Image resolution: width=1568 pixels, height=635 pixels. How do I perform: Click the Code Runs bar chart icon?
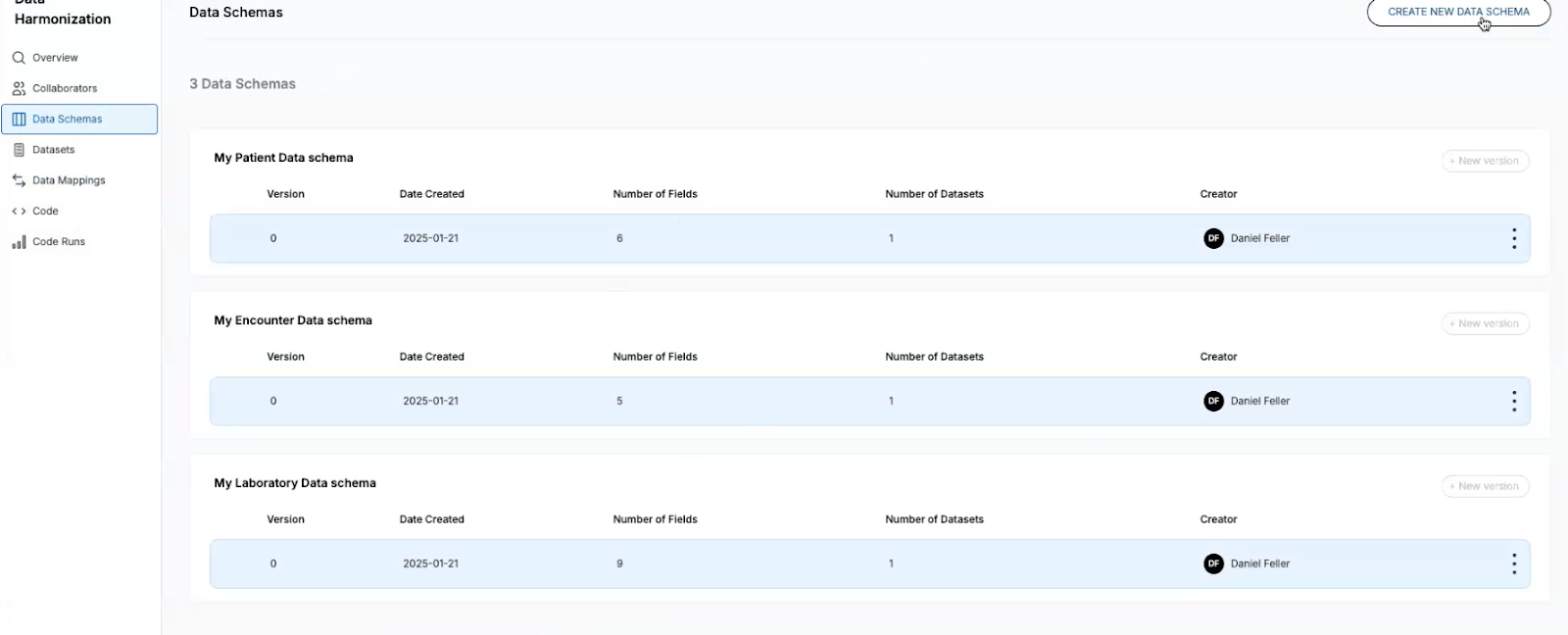pos(19,242)
